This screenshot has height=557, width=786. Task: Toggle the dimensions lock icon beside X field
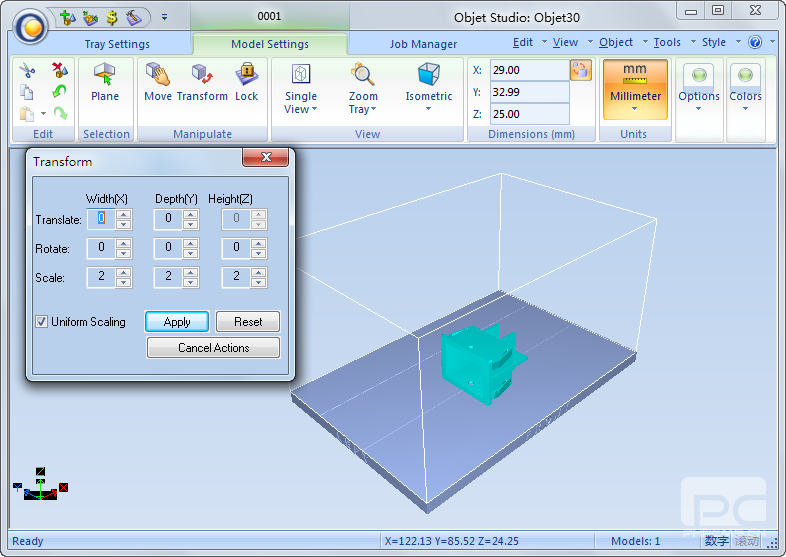click(580, 70)
